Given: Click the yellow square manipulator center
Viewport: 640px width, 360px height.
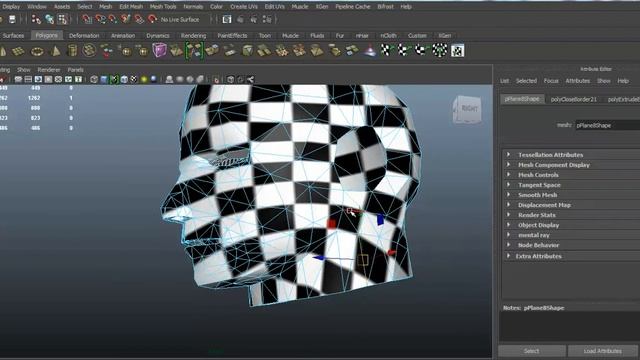Looking at the screenshot, I should [363, 260].
